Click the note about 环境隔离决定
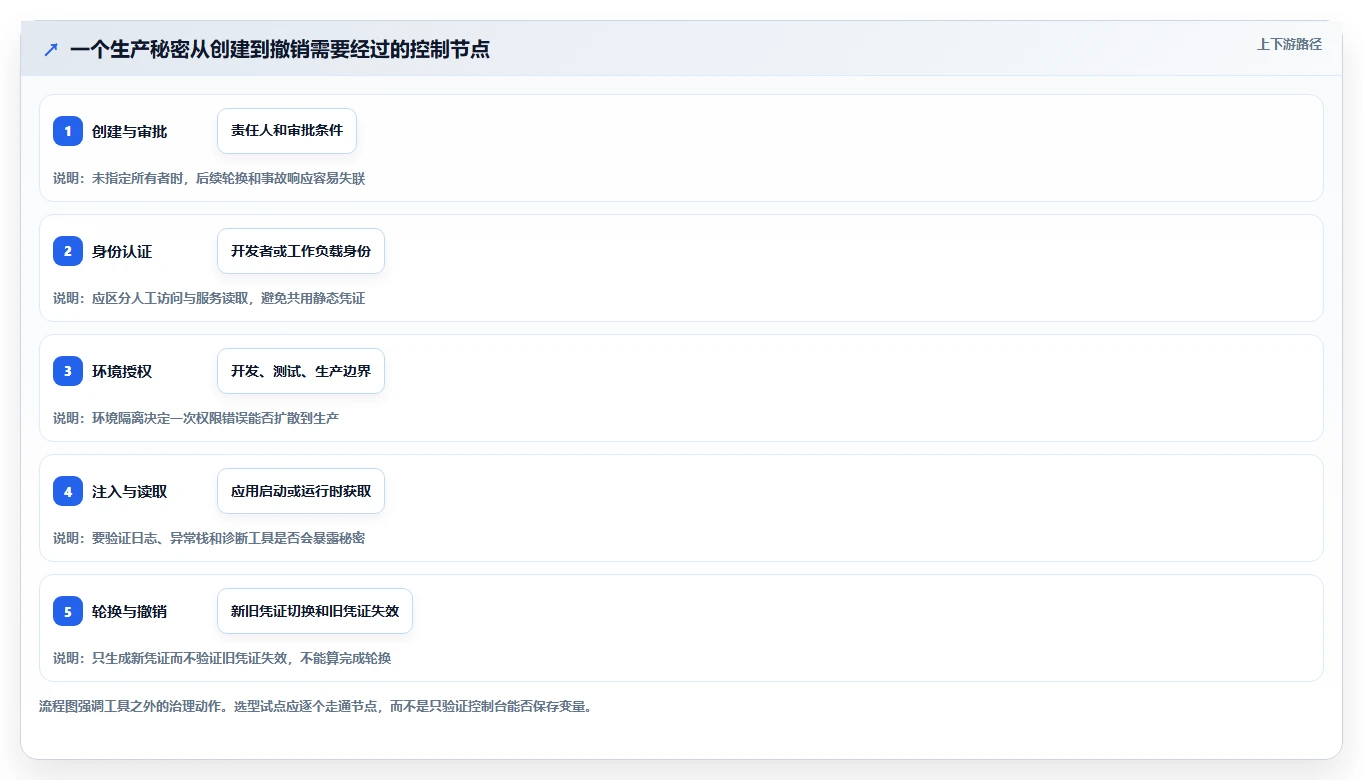This screenshot has height=780, width=1363. (x=196, y=418)
